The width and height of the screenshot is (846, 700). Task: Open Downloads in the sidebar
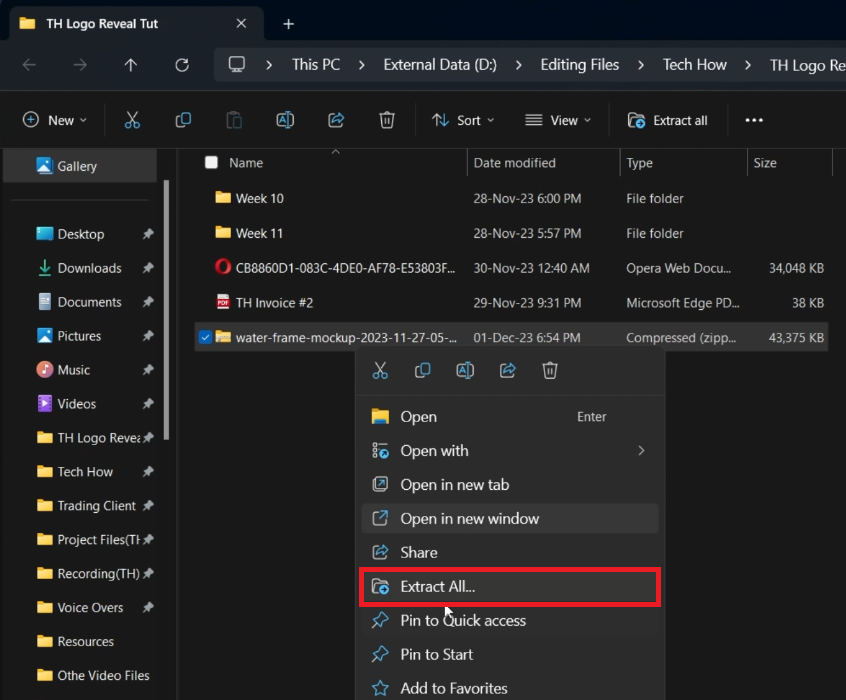point(89,268)
